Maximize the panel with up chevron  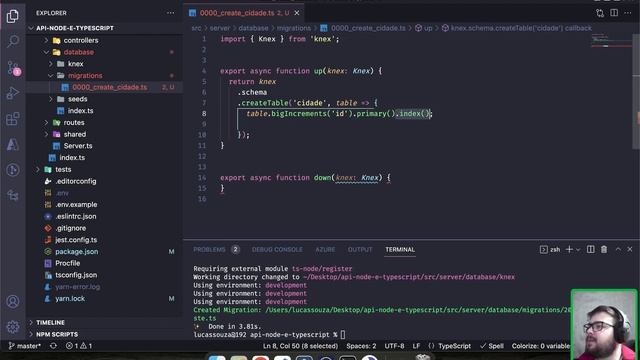[618, 249]
